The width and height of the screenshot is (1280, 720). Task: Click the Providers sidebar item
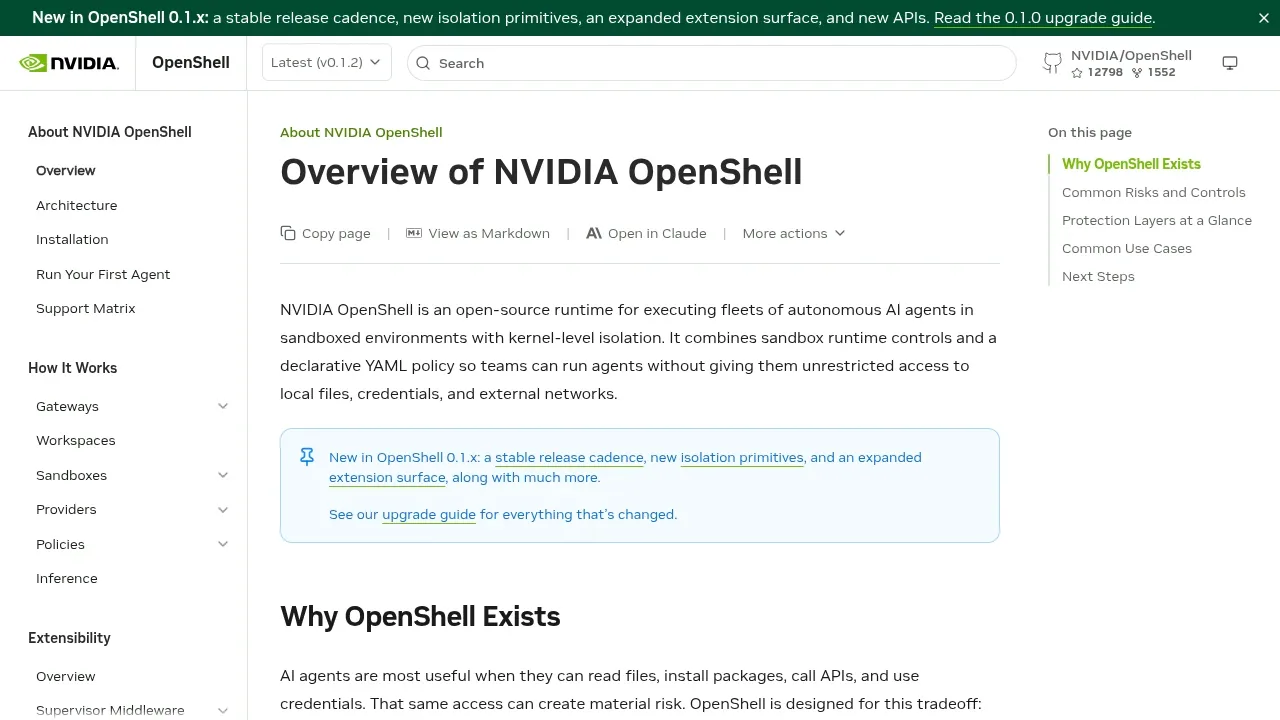coord(66,509)
